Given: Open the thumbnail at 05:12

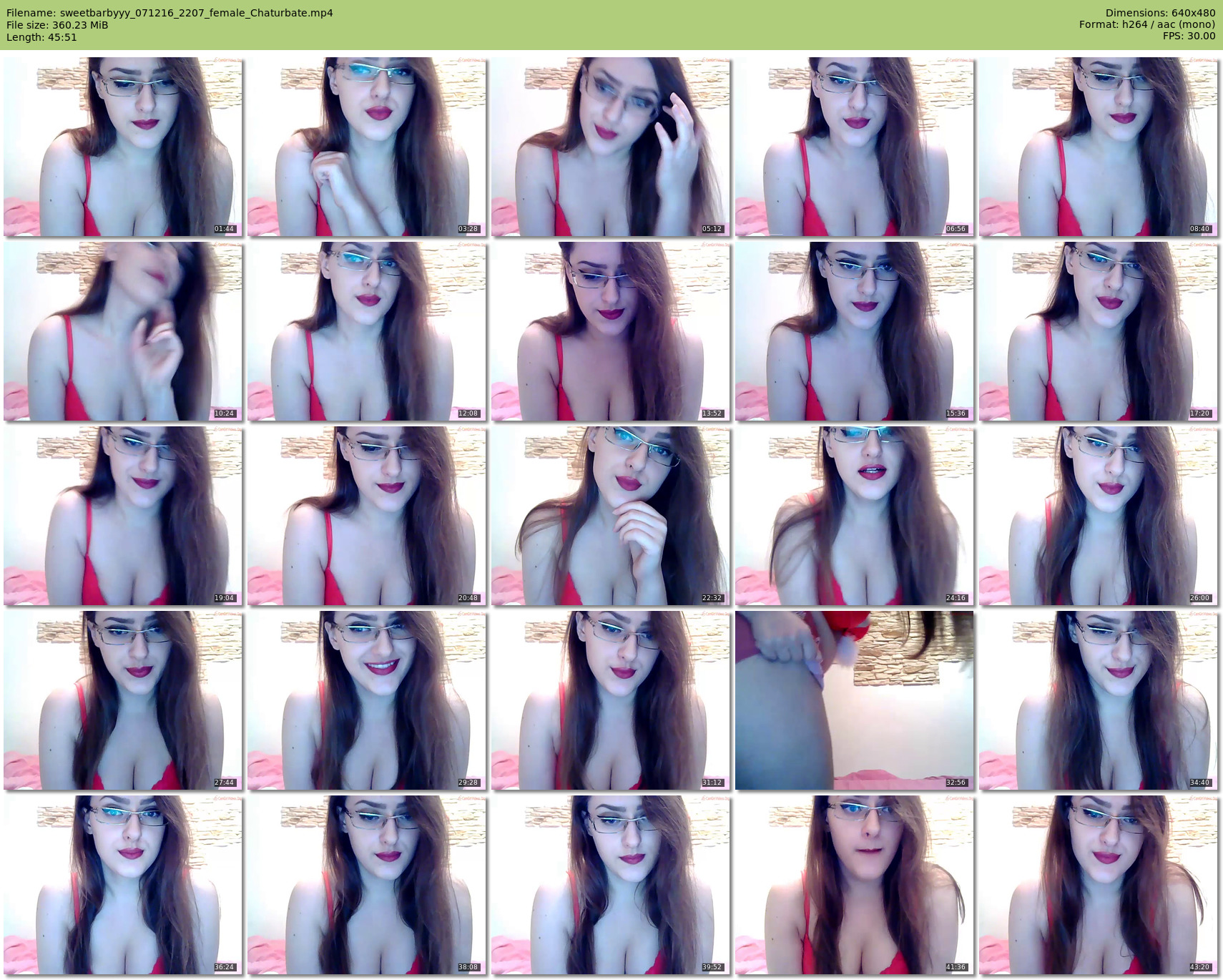Looking at the screenshot, I should pyautogui.click(x=611, y=147).
